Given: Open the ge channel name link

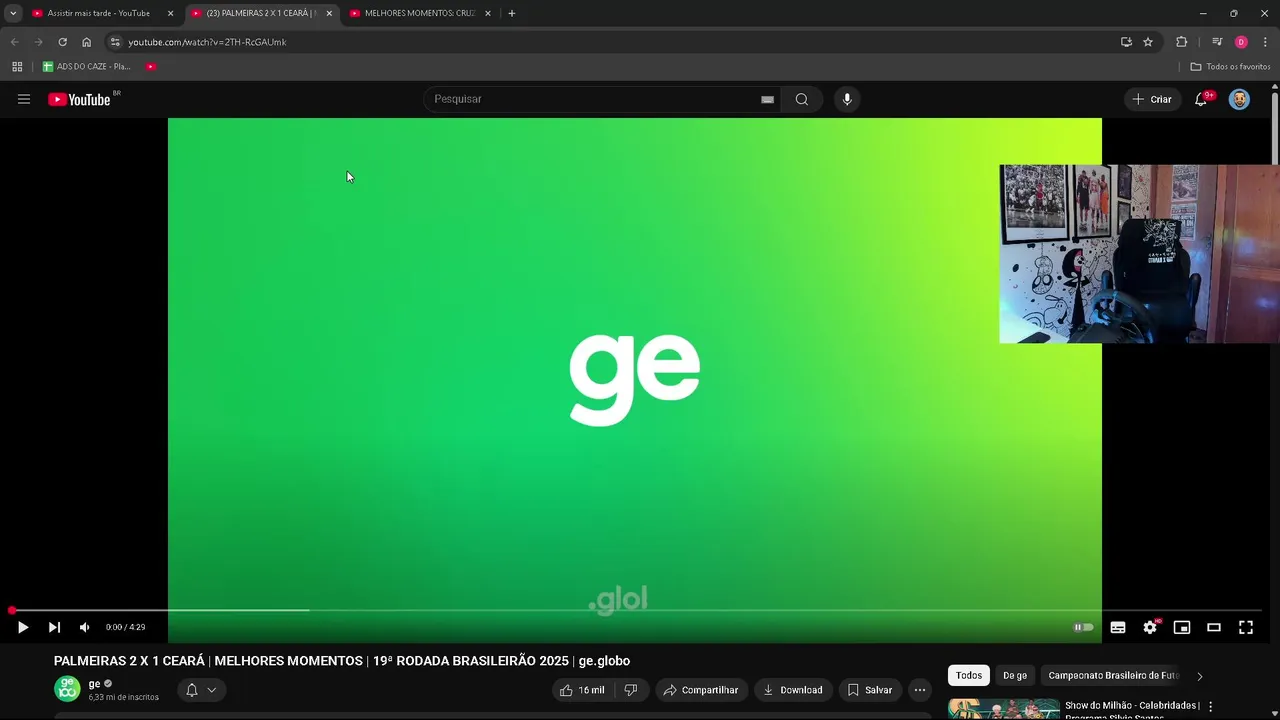Looking at the screenshot, I should tap(94, 684).
